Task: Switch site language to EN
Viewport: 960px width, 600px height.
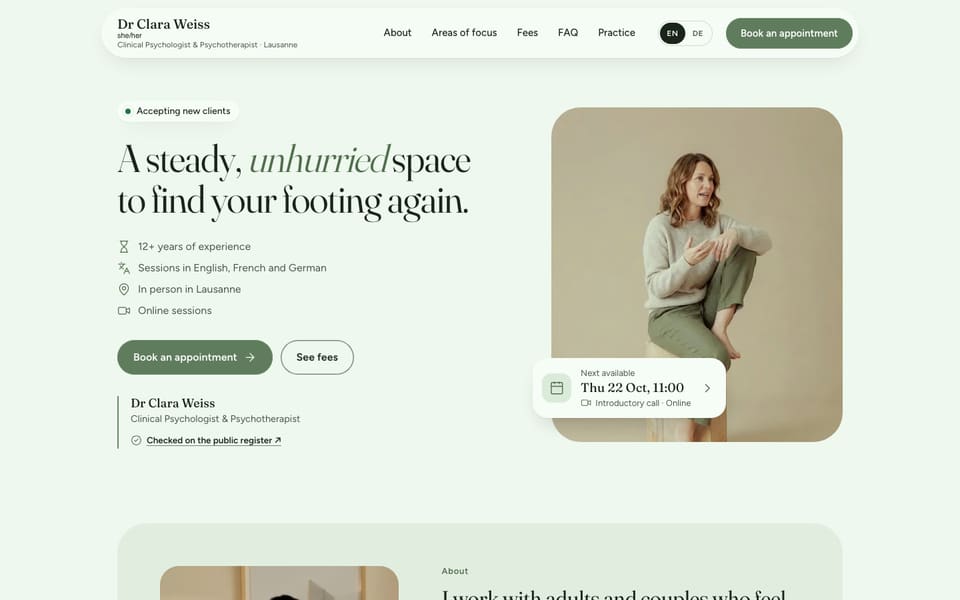Action: pos(672,33)
